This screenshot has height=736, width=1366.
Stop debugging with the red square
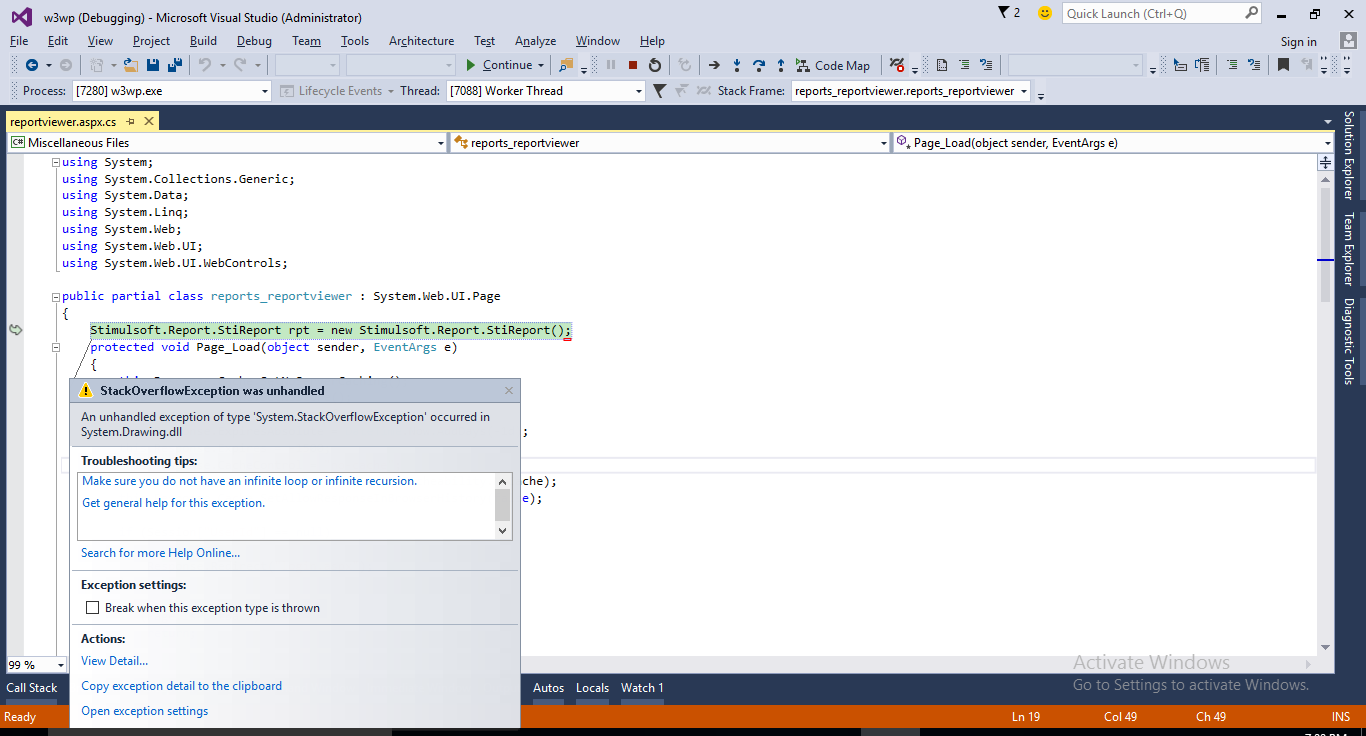coord(633,65)
